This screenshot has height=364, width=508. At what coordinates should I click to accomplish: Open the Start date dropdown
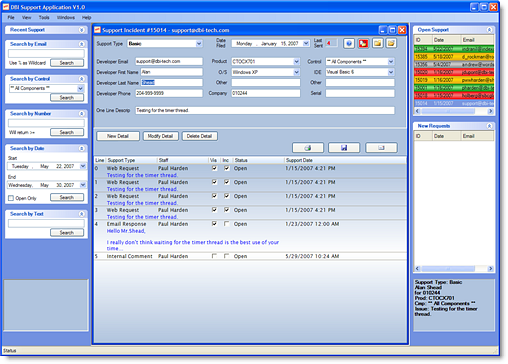coord(83,166)
